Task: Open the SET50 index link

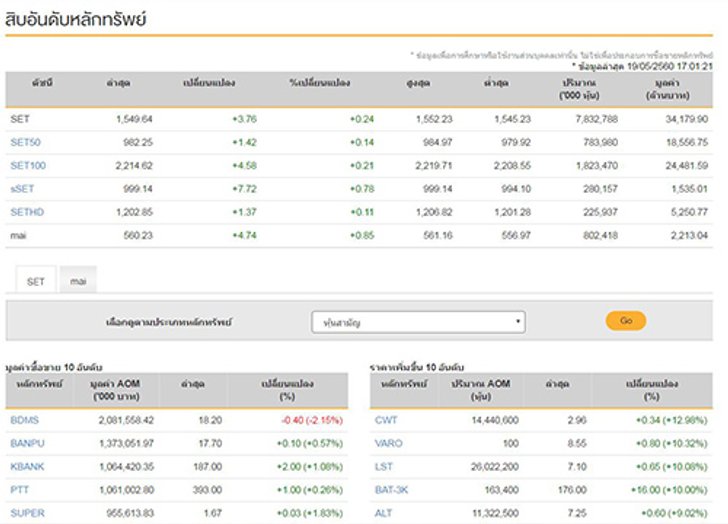Action: [x=26, y=142]
